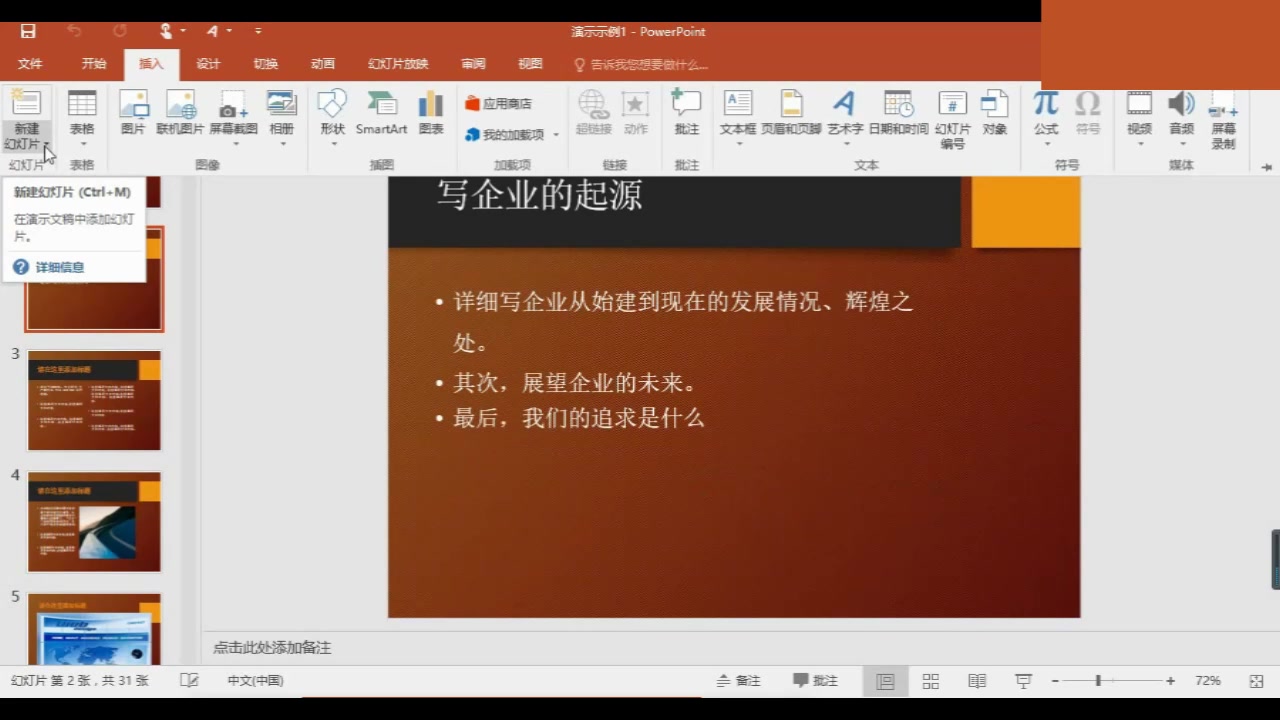Insert a chart using 图表 icon
Image resolution: width=1280 pixels, height=720 pixels.
pyautogui.click(x=430, y=110)
